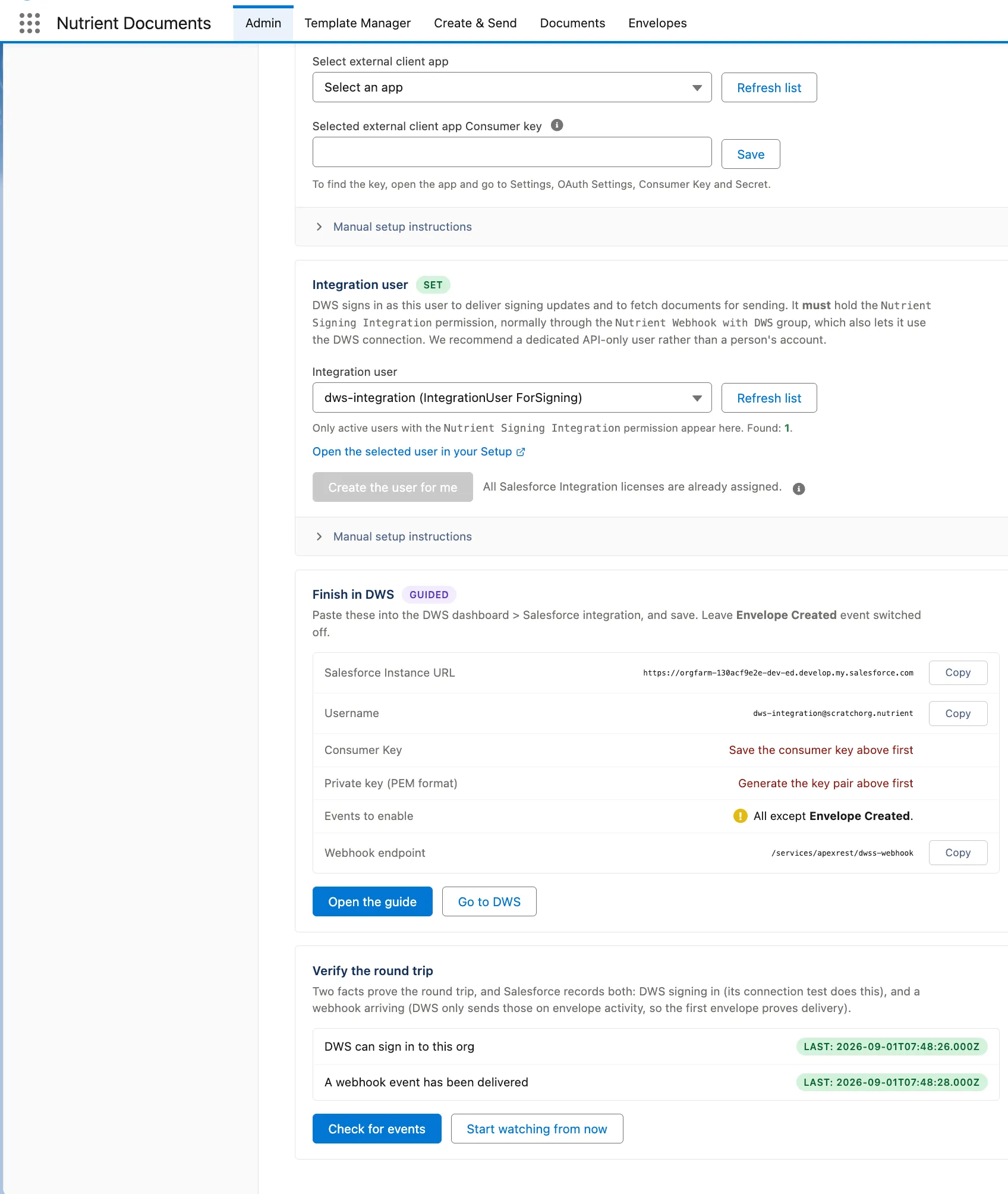This screenshot has width=1008, height=1194.
Task: Click the Verify the round trip heading
Action: pyautogui.click(x=373, y=971)
